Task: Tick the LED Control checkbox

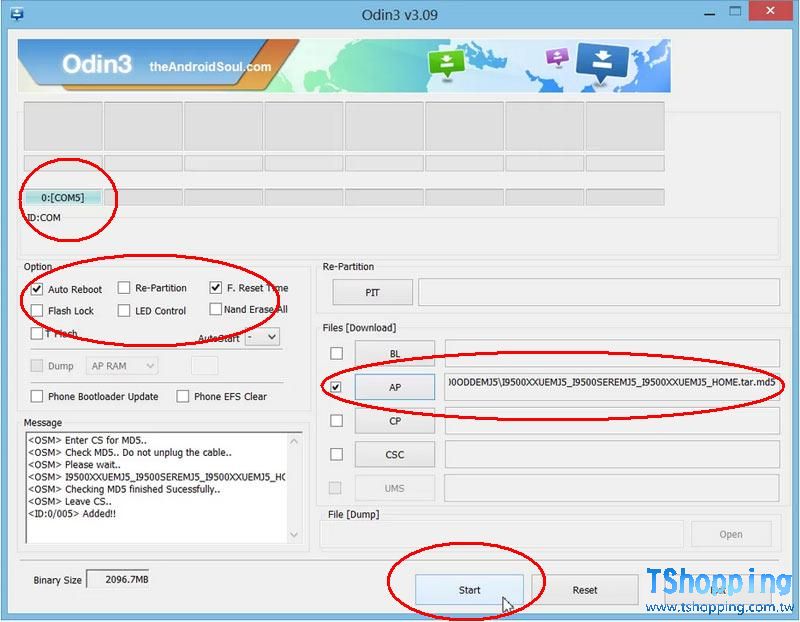Action: coord(123,310)
